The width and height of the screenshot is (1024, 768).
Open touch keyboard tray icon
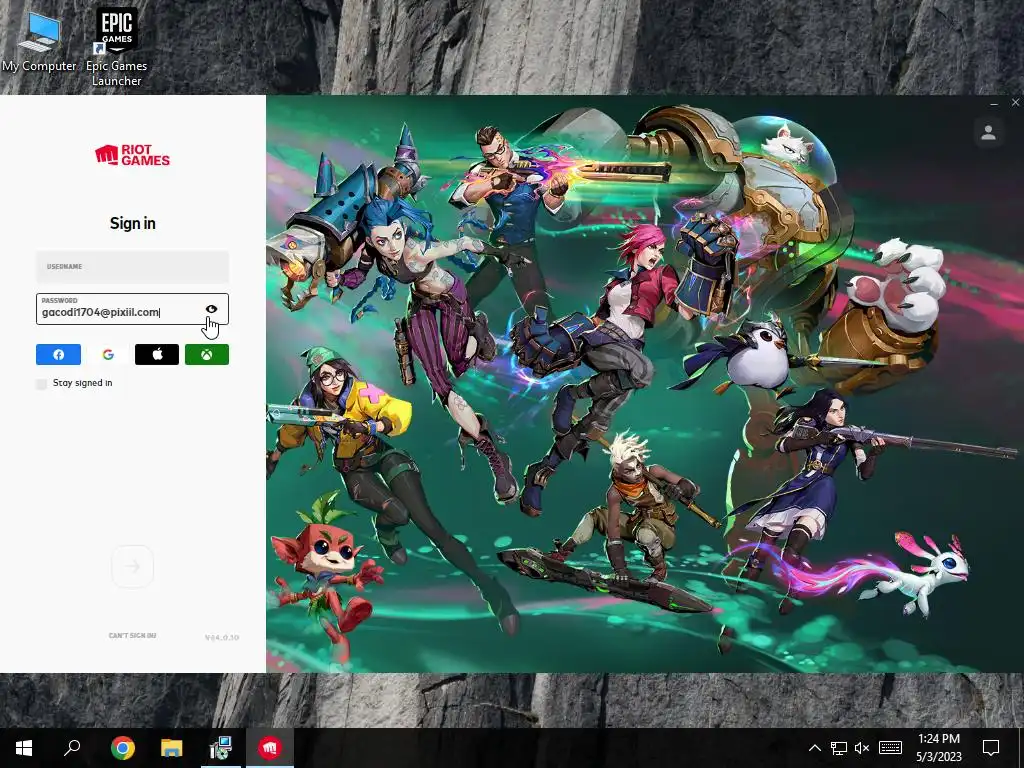(x=890, y=748)
